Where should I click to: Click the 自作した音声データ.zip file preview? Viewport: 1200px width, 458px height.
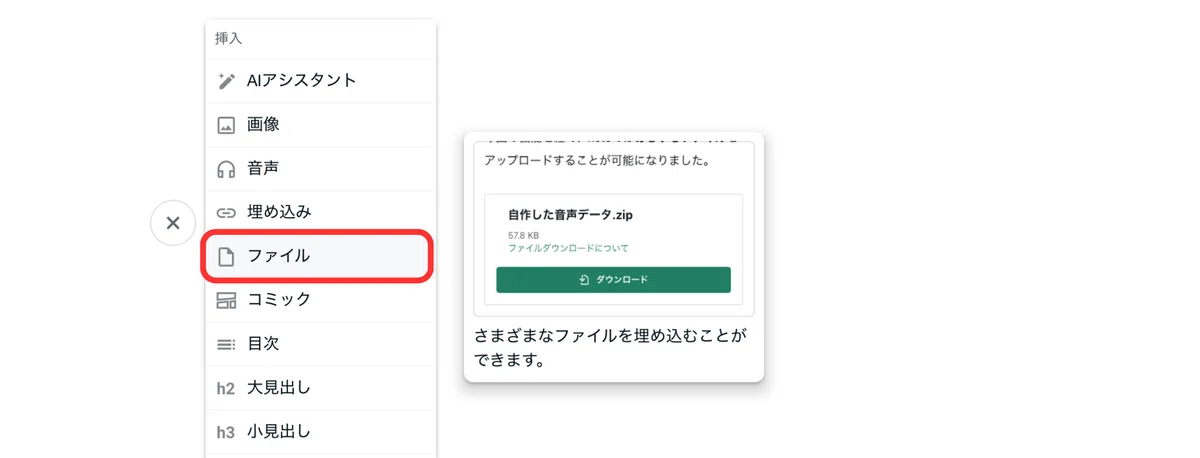pyautogui.click(x=613, y=249)
